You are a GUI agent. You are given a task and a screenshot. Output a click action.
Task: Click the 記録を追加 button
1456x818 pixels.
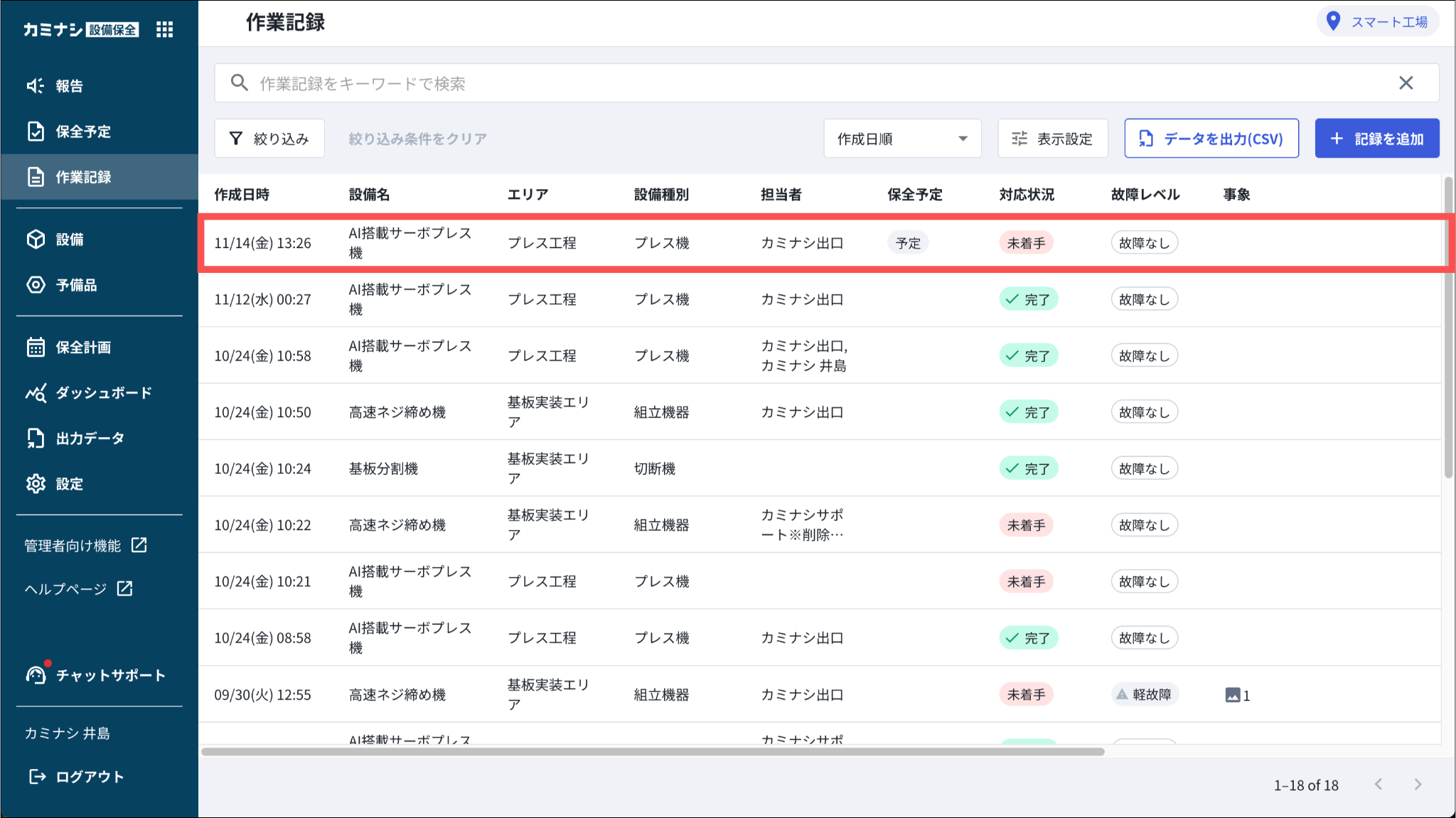coord(1376,139)
